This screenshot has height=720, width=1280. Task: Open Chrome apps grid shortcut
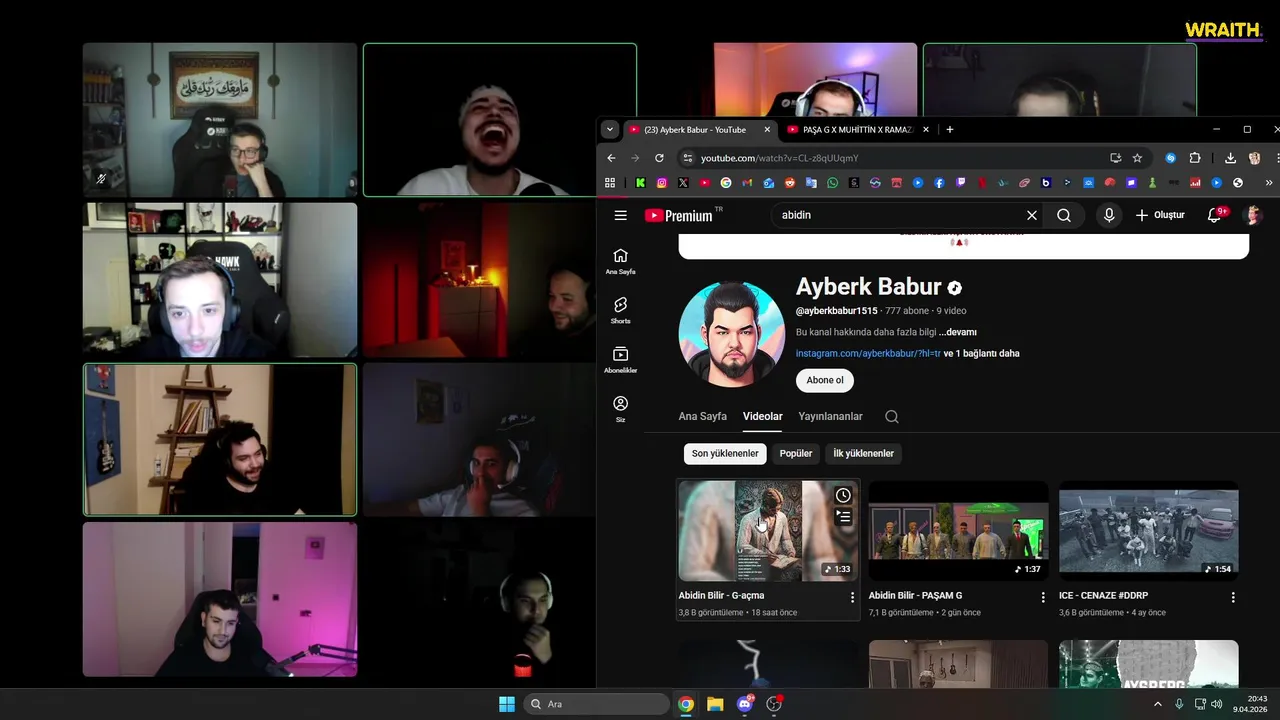[610, 183]
